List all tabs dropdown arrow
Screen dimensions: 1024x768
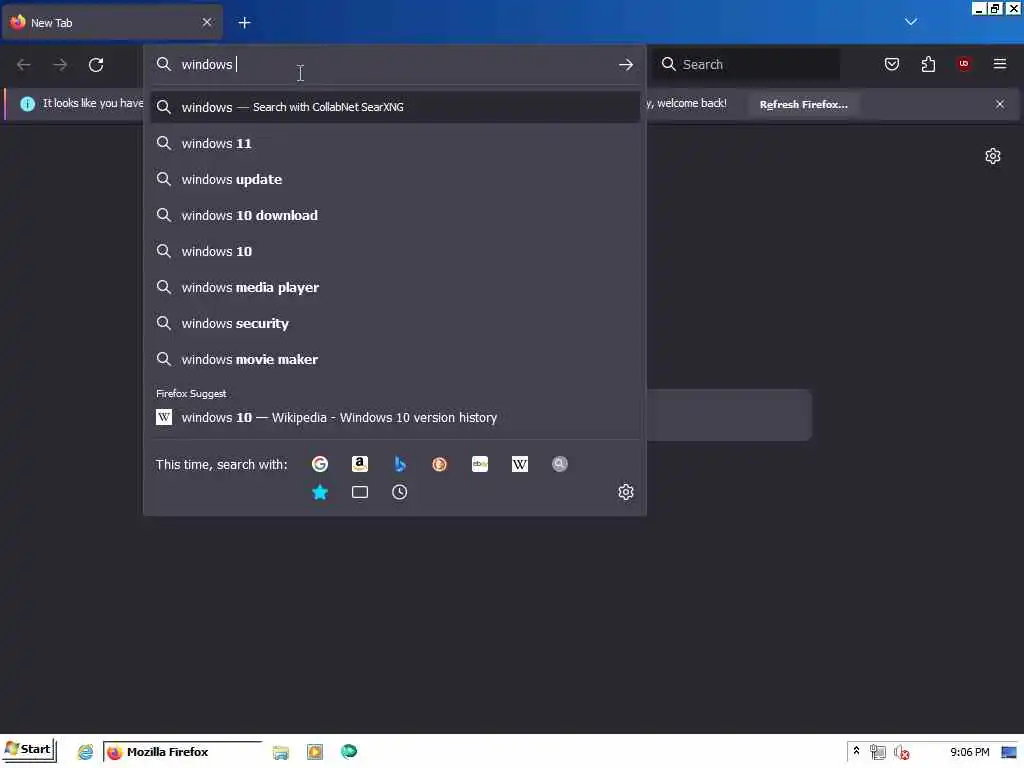(910, 22)
